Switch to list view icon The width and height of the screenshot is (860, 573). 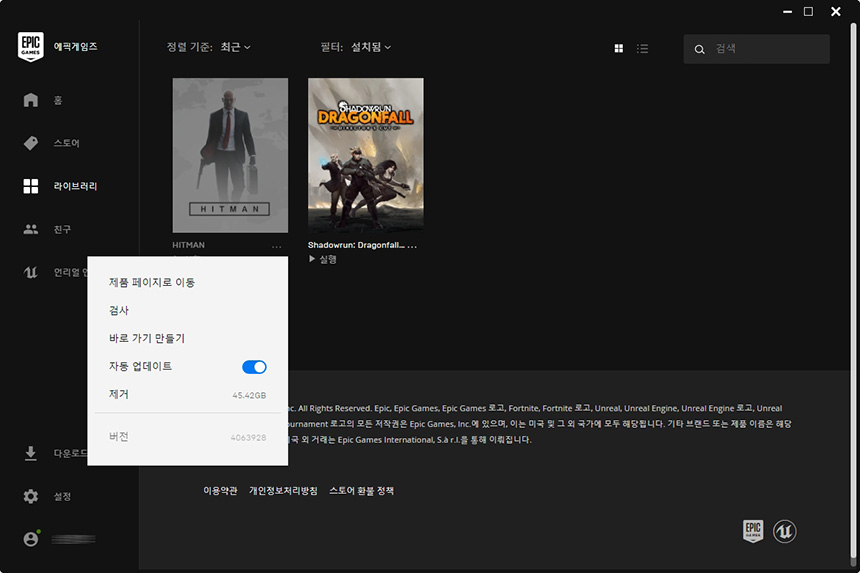[x=642, y=48]
